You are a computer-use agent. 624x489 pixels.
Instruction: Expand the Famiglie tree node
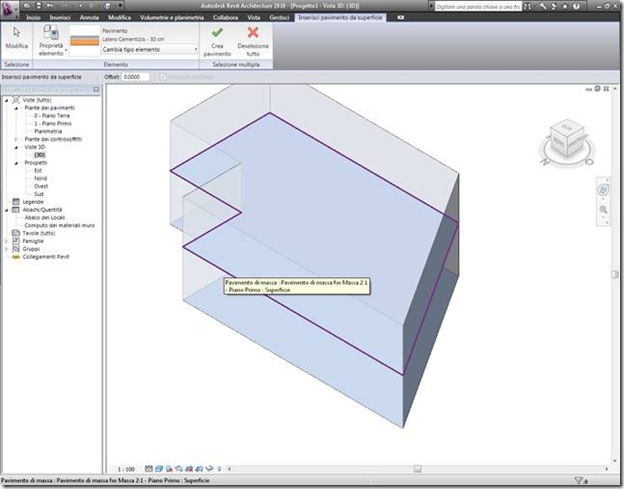6,241
